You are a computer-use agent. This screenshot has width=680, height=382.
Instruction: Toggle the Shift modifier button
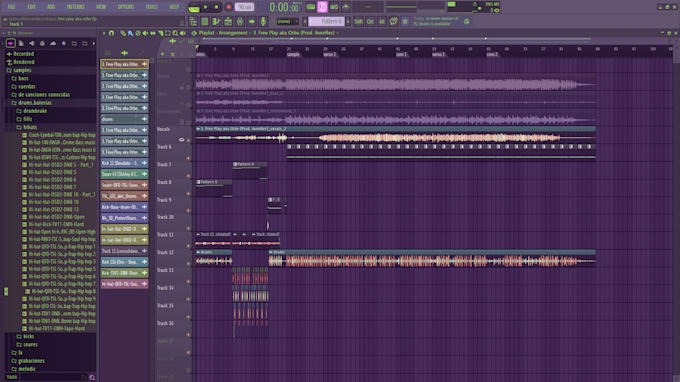(358, 21)
